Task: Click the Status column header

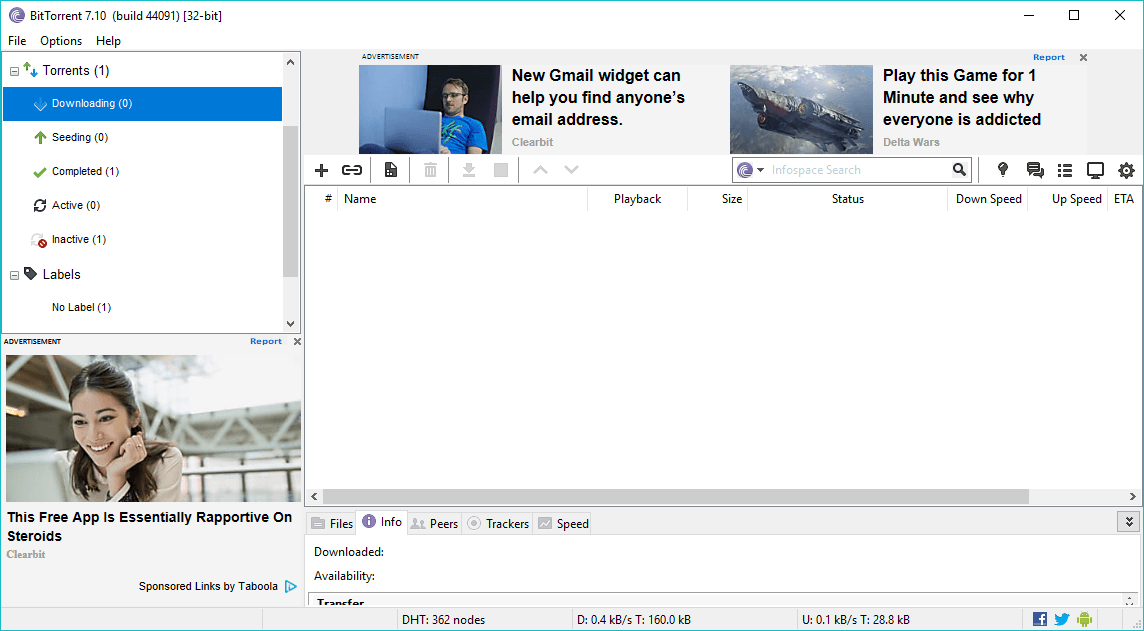Action: coord(847,199)
